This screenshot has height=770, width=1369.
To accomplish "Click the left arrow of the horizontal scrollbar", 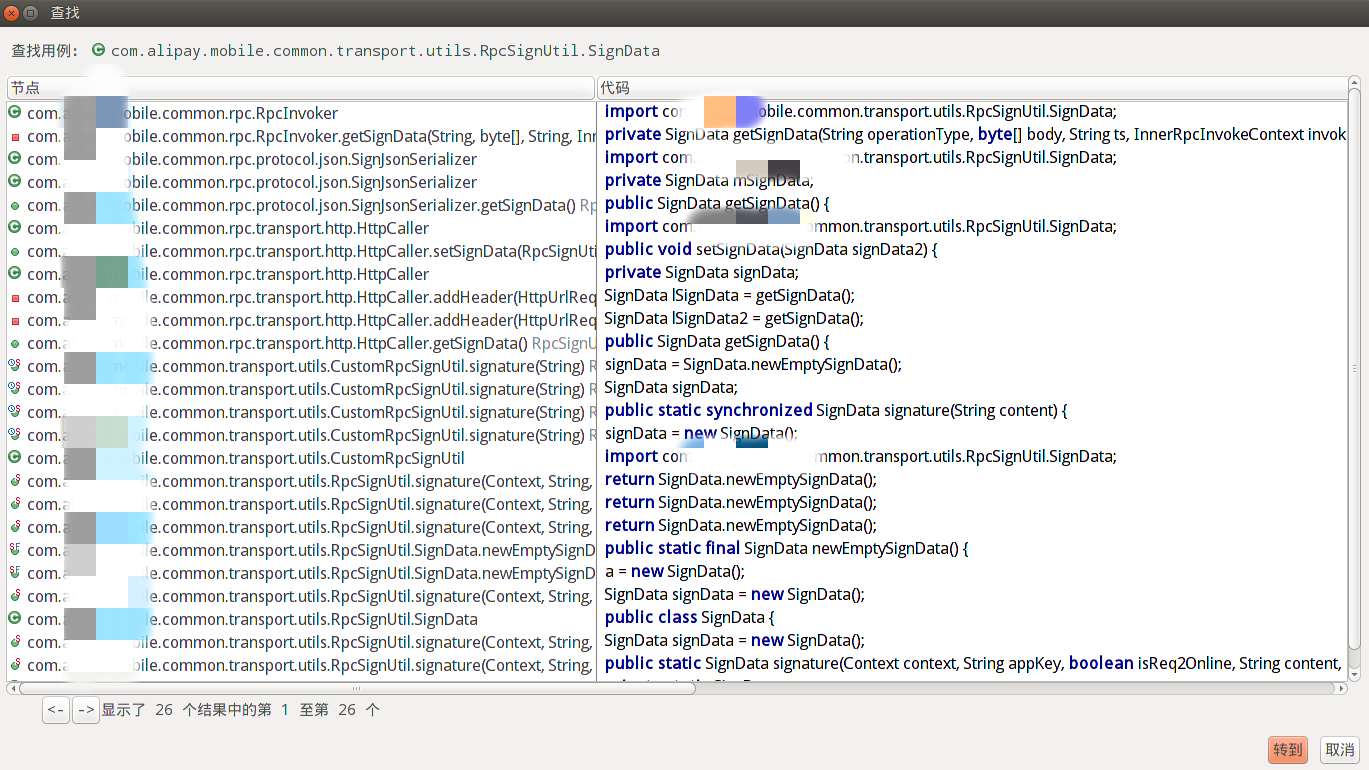I will coord(12,689).
